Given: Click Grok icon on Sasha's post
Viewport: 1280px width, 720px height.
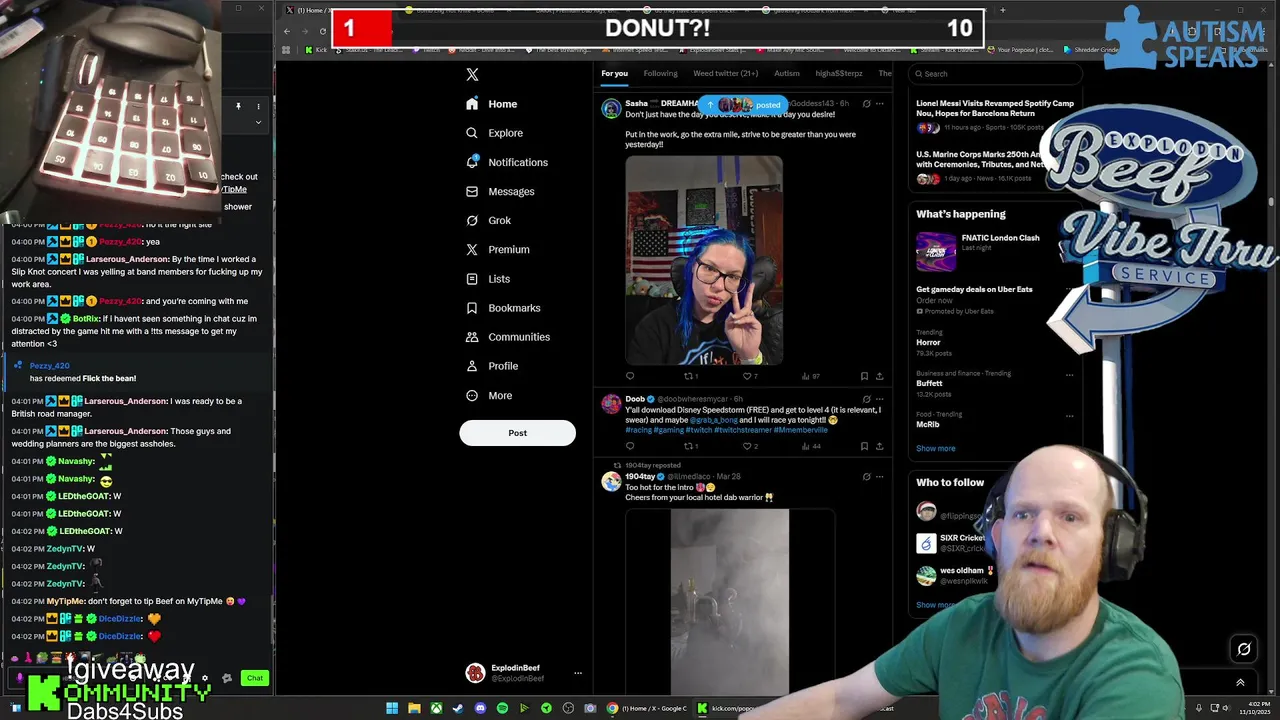Looking at the screenshot, I should 866,103.
